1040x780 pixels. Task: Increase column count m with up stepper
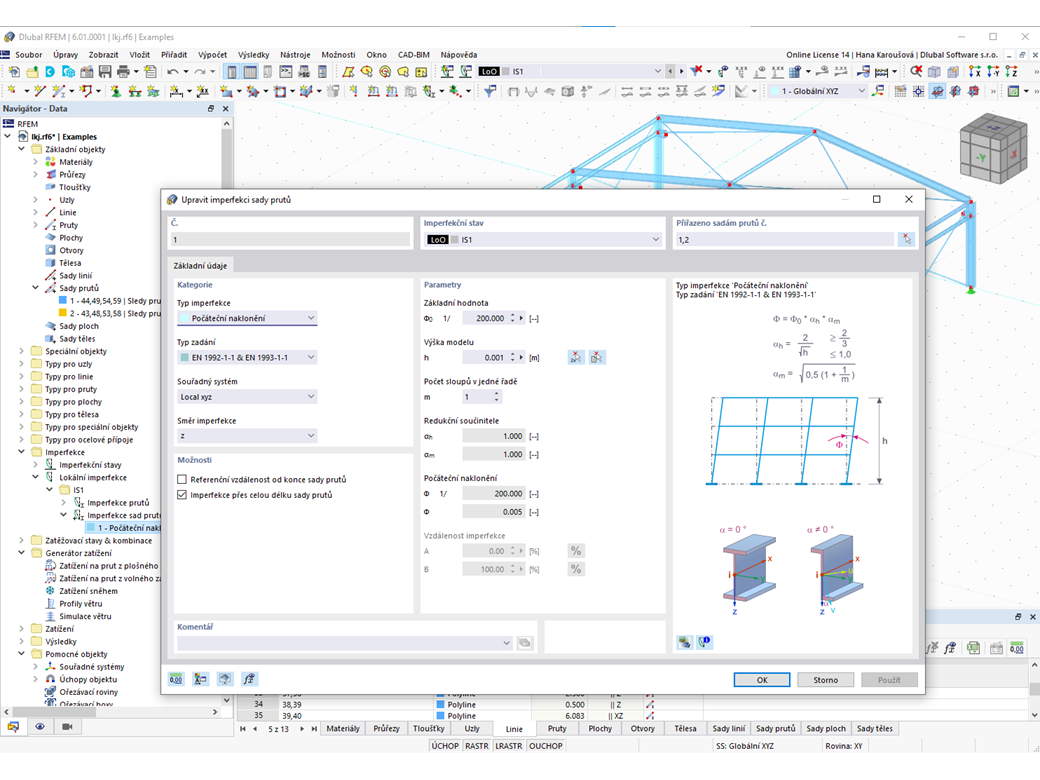(x=496, y=394)
